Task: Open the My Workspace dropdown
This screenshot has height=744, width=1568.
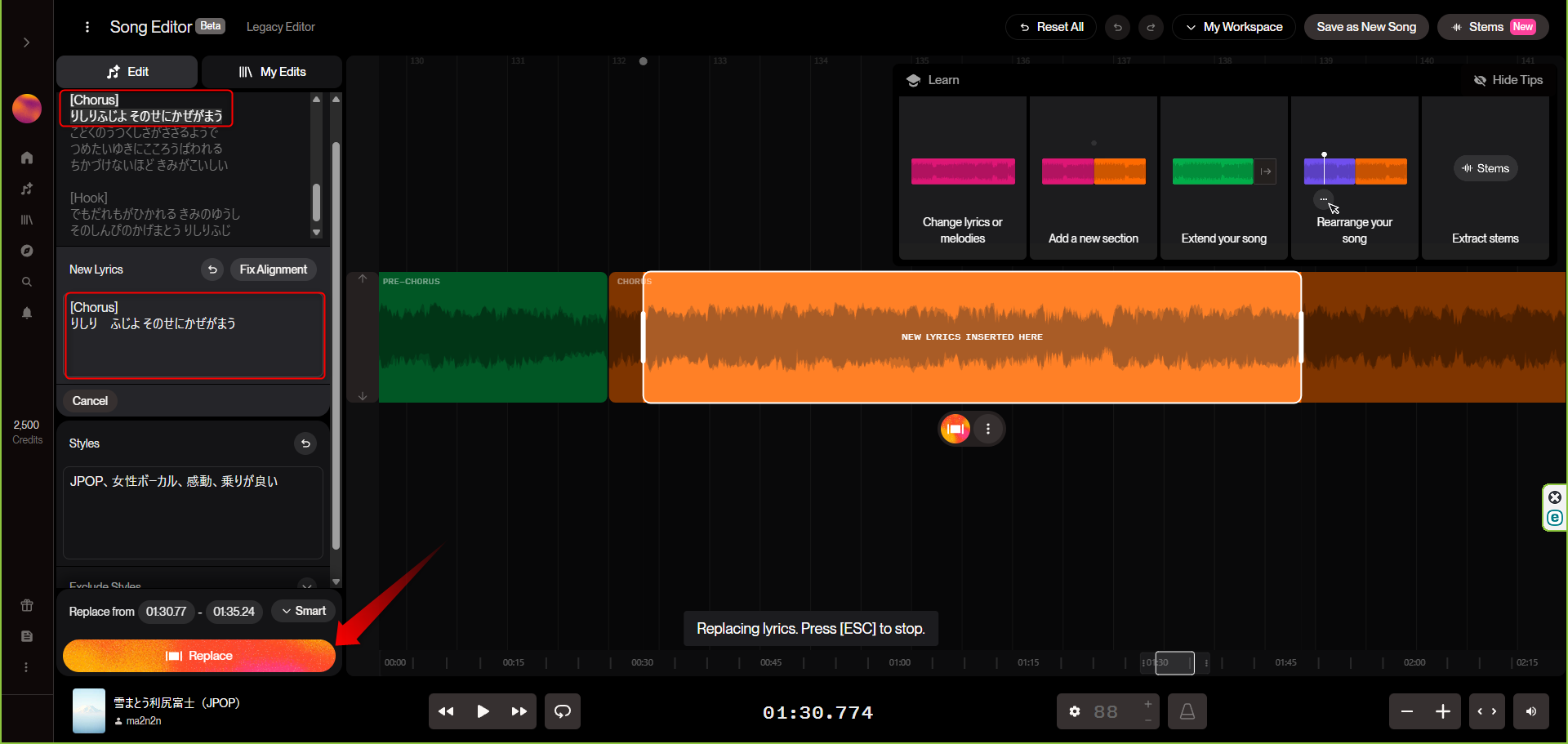Action: point(1234,27)
